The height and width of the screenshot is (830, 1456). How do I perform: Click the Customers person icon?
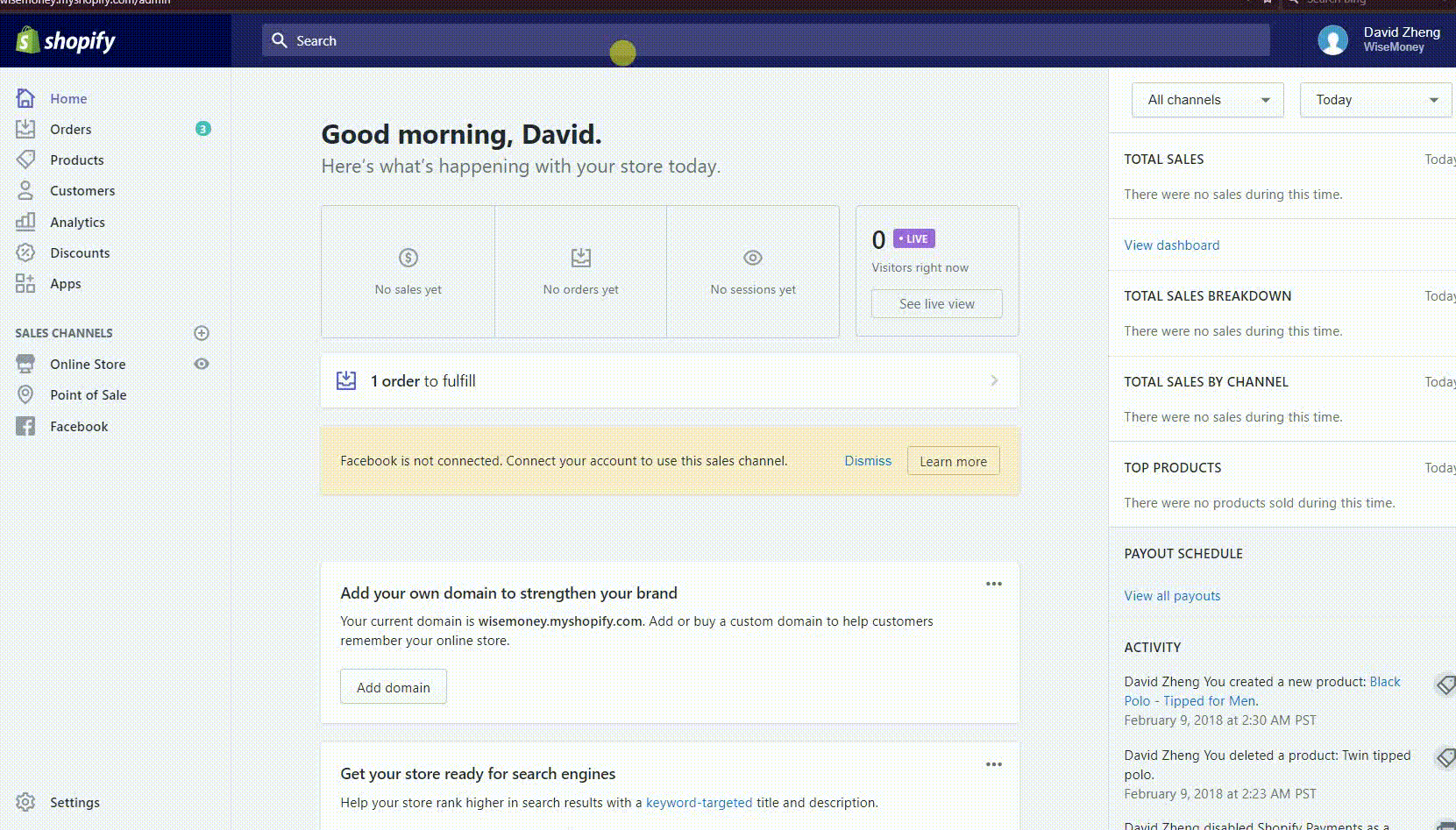25,190
